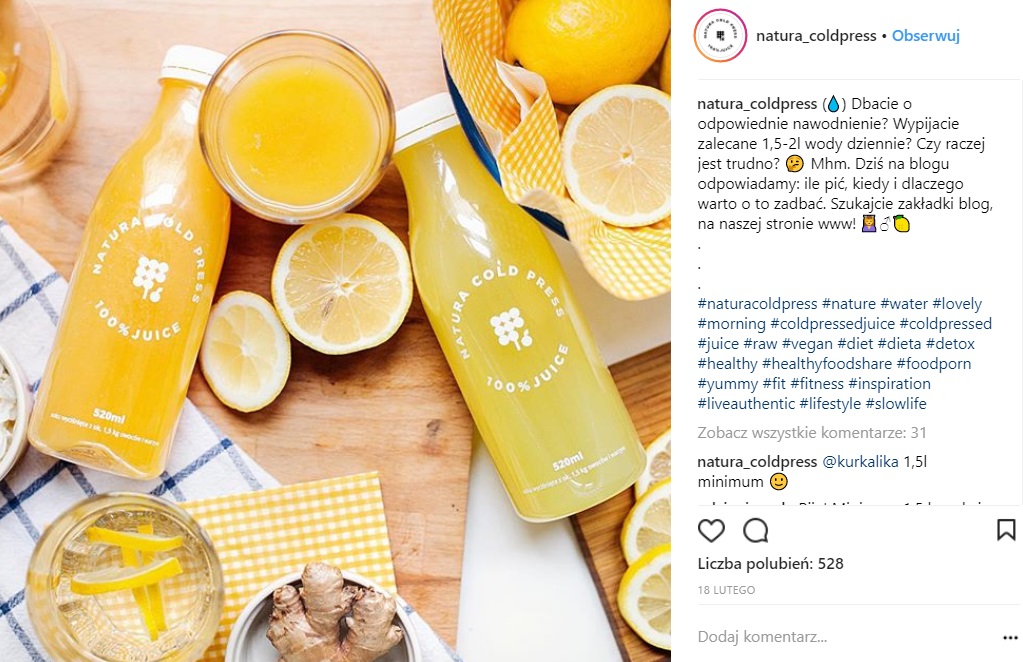Open the @kurkalika mention in comment

860,462
